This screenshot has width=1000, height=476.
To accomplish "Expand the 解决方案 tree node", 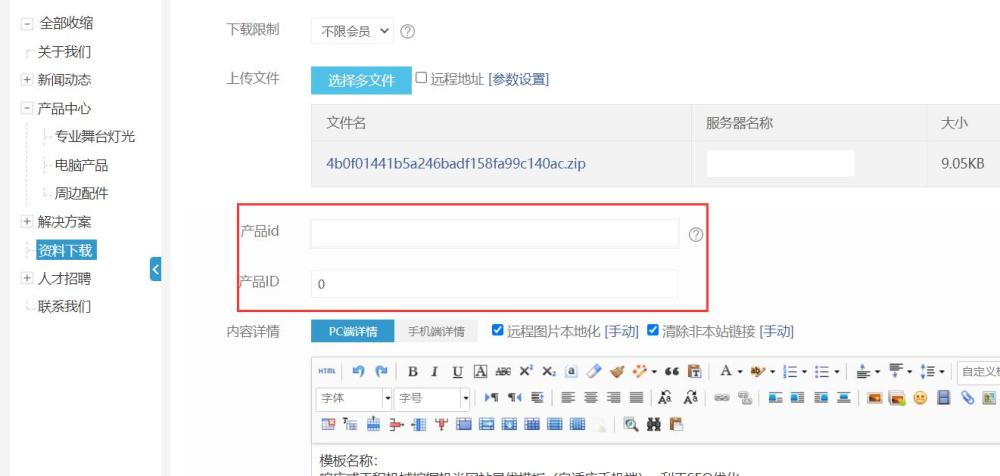I will (27, 221).
